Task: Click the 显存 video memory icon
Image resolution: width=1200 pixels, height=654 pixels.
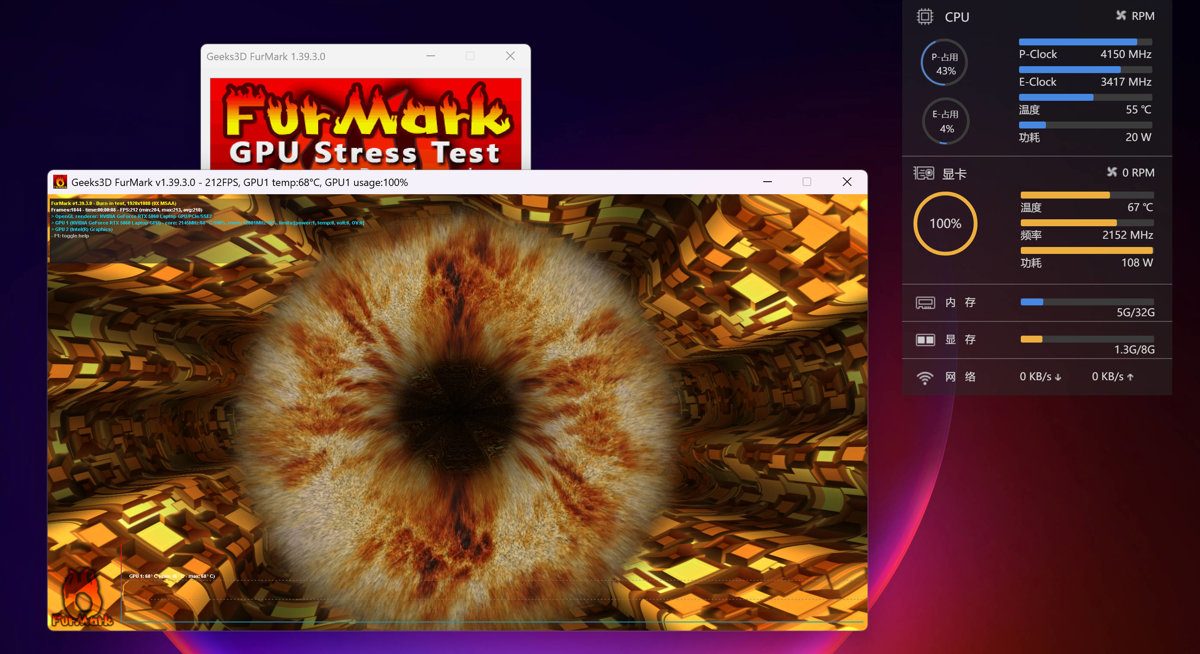Action: click(925, 340)
